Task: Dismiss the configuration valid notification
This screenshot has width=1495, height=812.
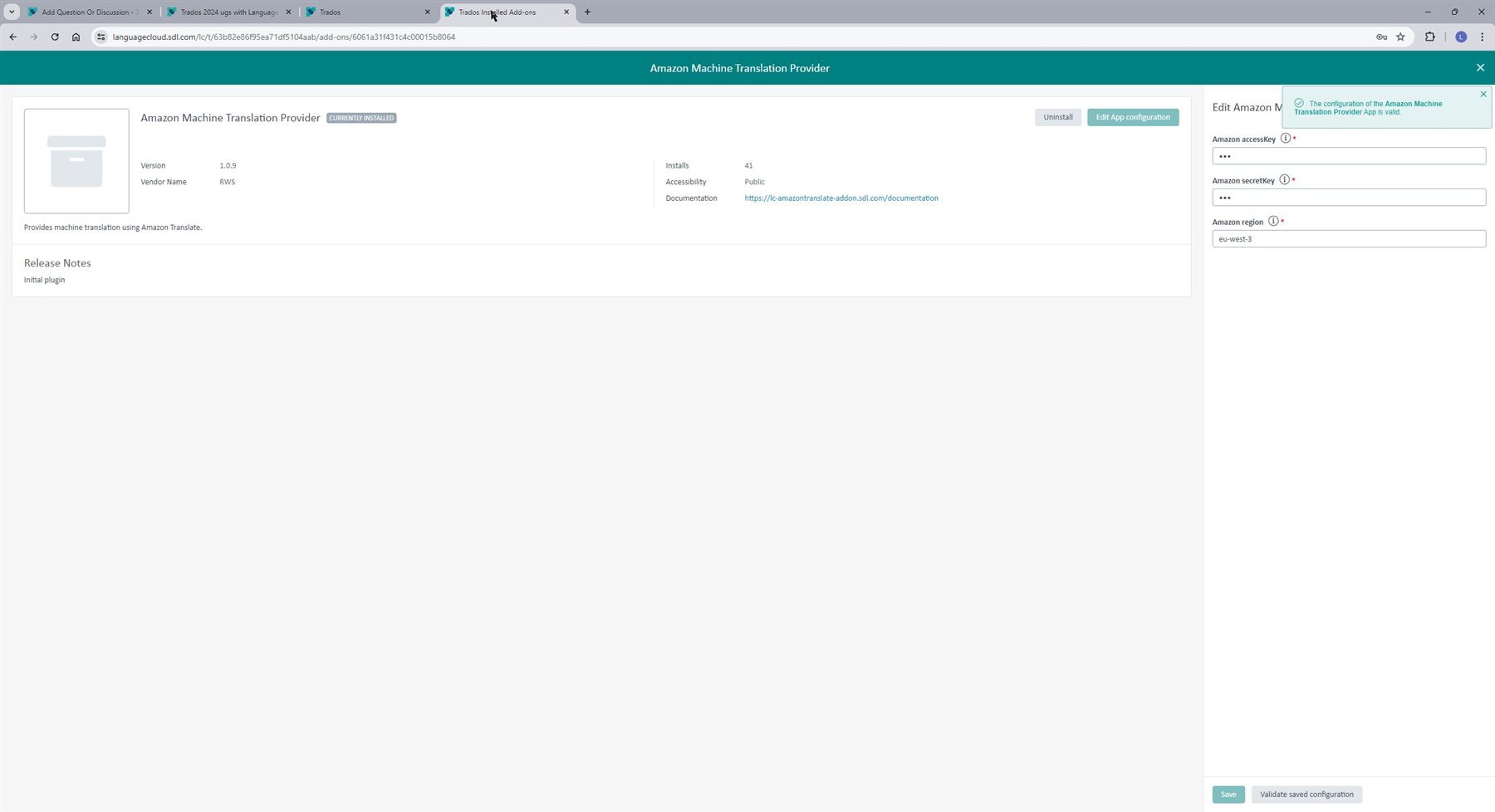Action: pos(1483,95)
